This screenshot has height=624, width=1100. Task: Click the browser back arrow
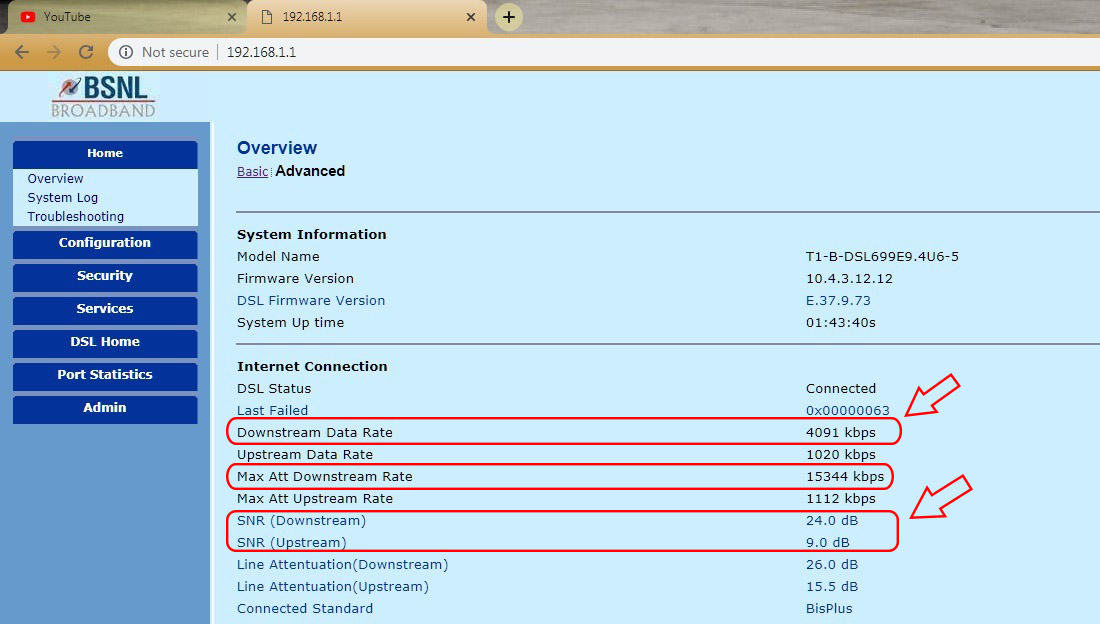pyautogui.click(x=21, y=52)
